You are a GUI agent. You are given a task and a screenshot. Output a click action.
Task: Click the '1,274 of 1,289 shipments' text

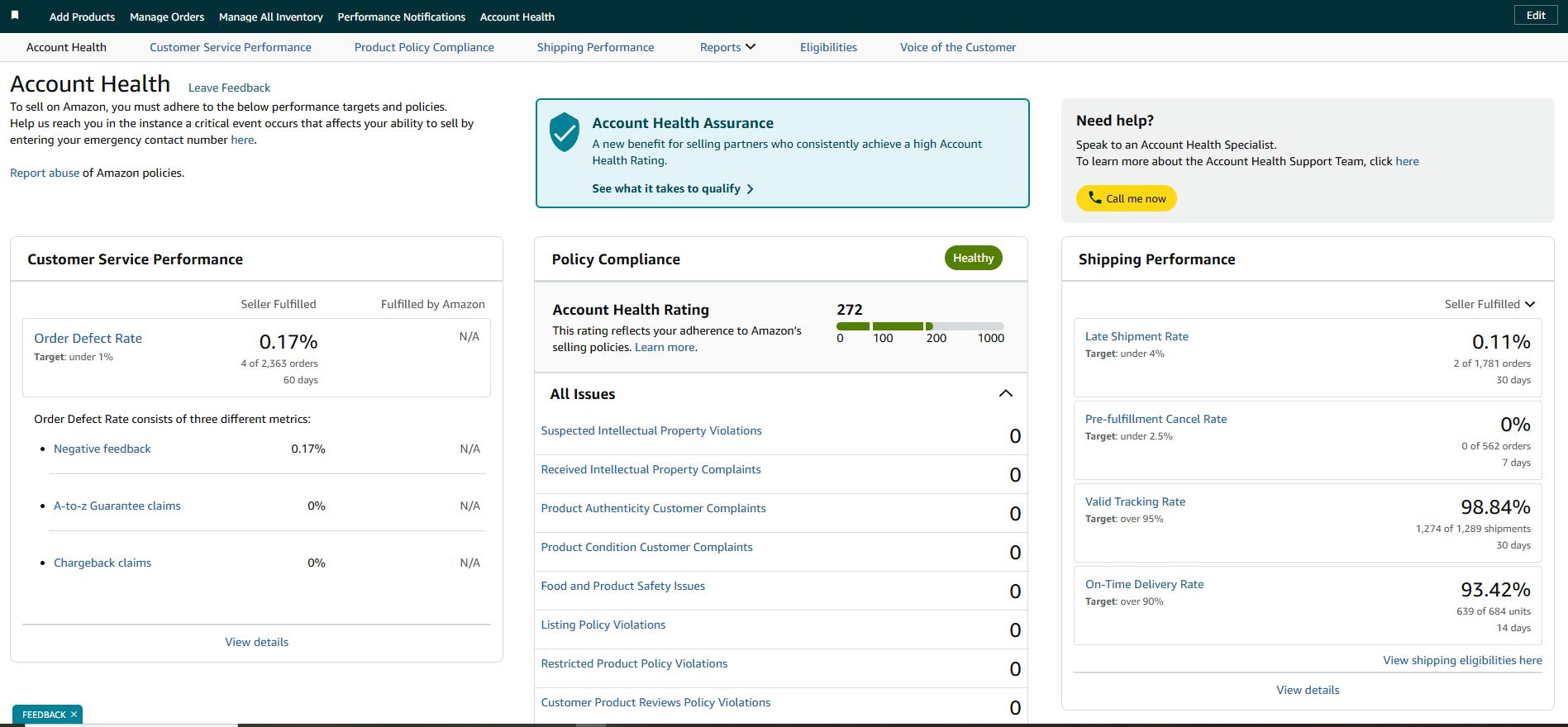pos(1473,529)
